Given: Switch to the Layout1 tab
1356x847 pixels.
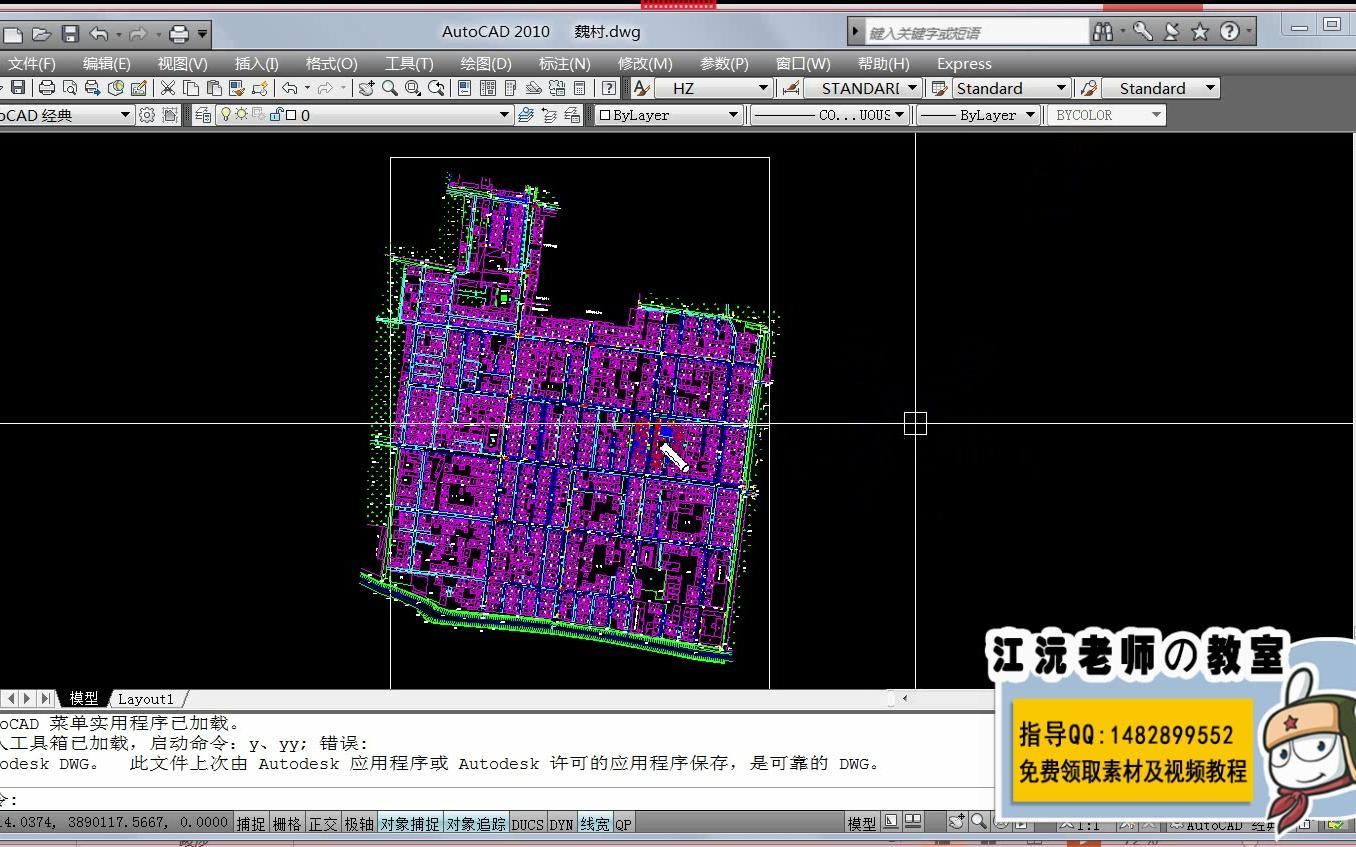Looking at the screenshot, I should (146, 698).
